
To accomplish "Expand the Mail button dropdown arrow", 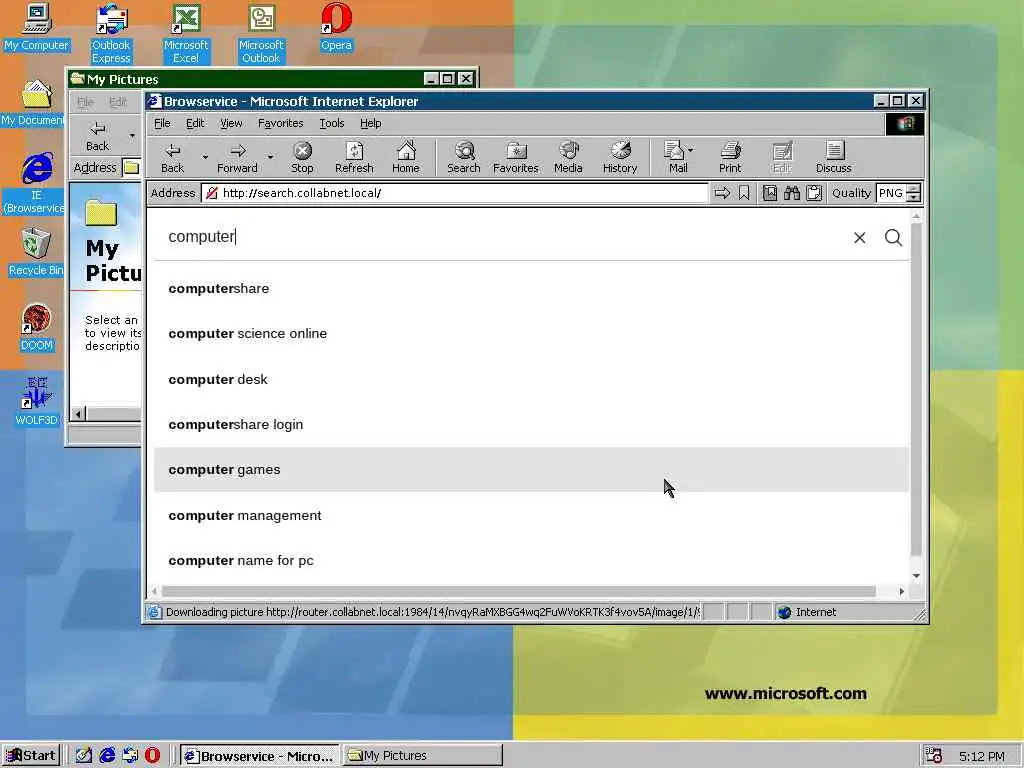I will coord(691,150).
